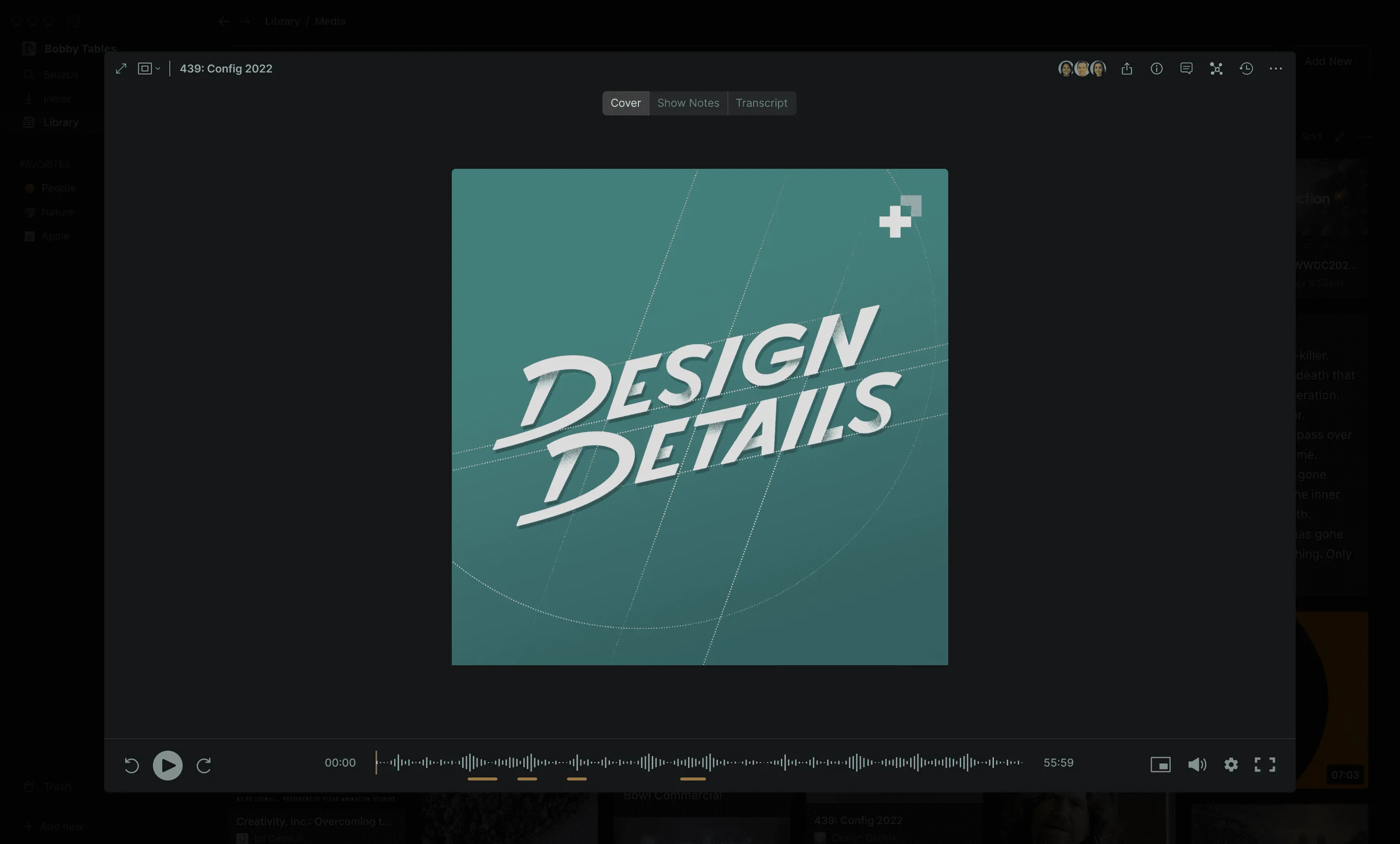Click the Add New button behind viewer
1400x844 pixels.
(1328, 62)
